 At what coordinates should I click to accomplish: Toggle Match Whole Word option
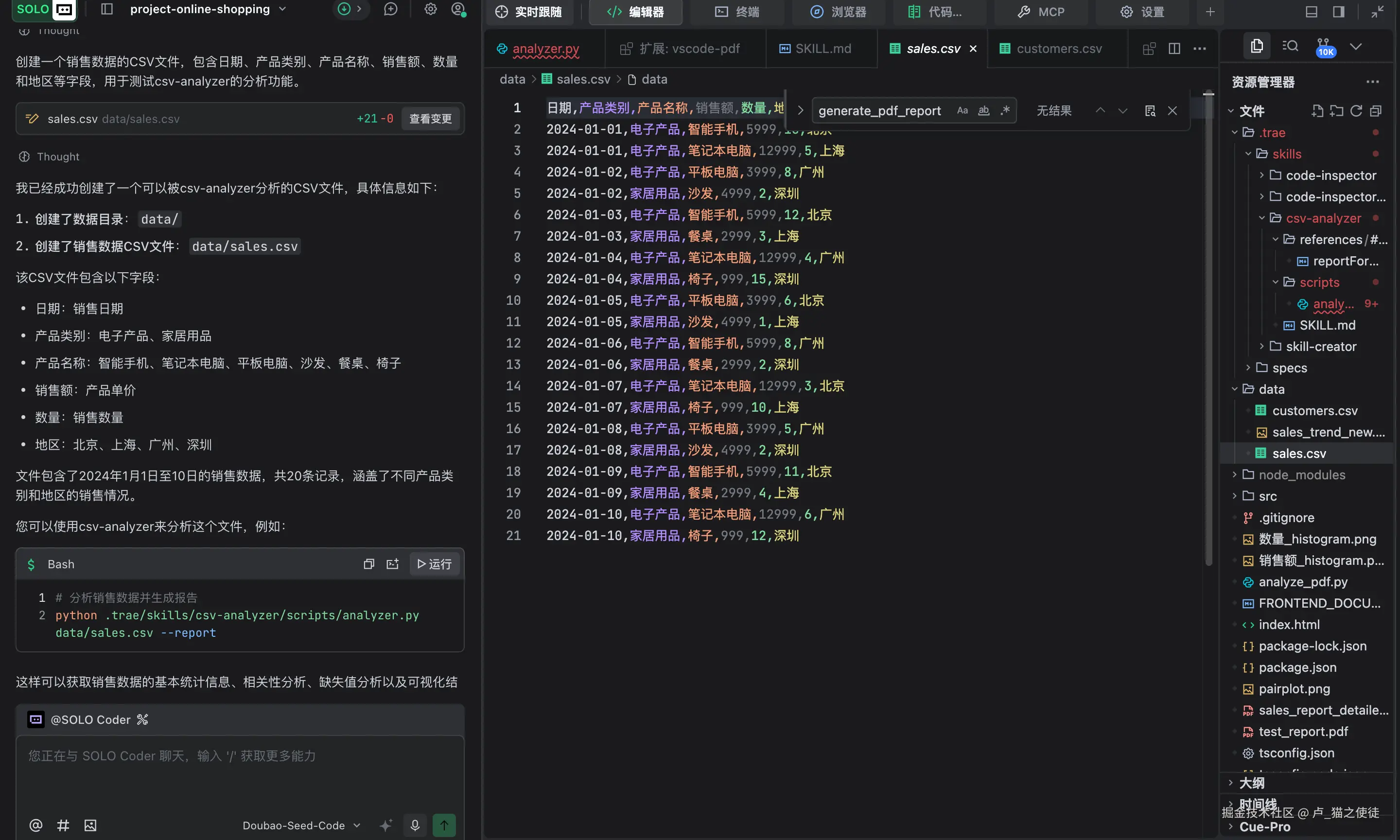point(983,111)
